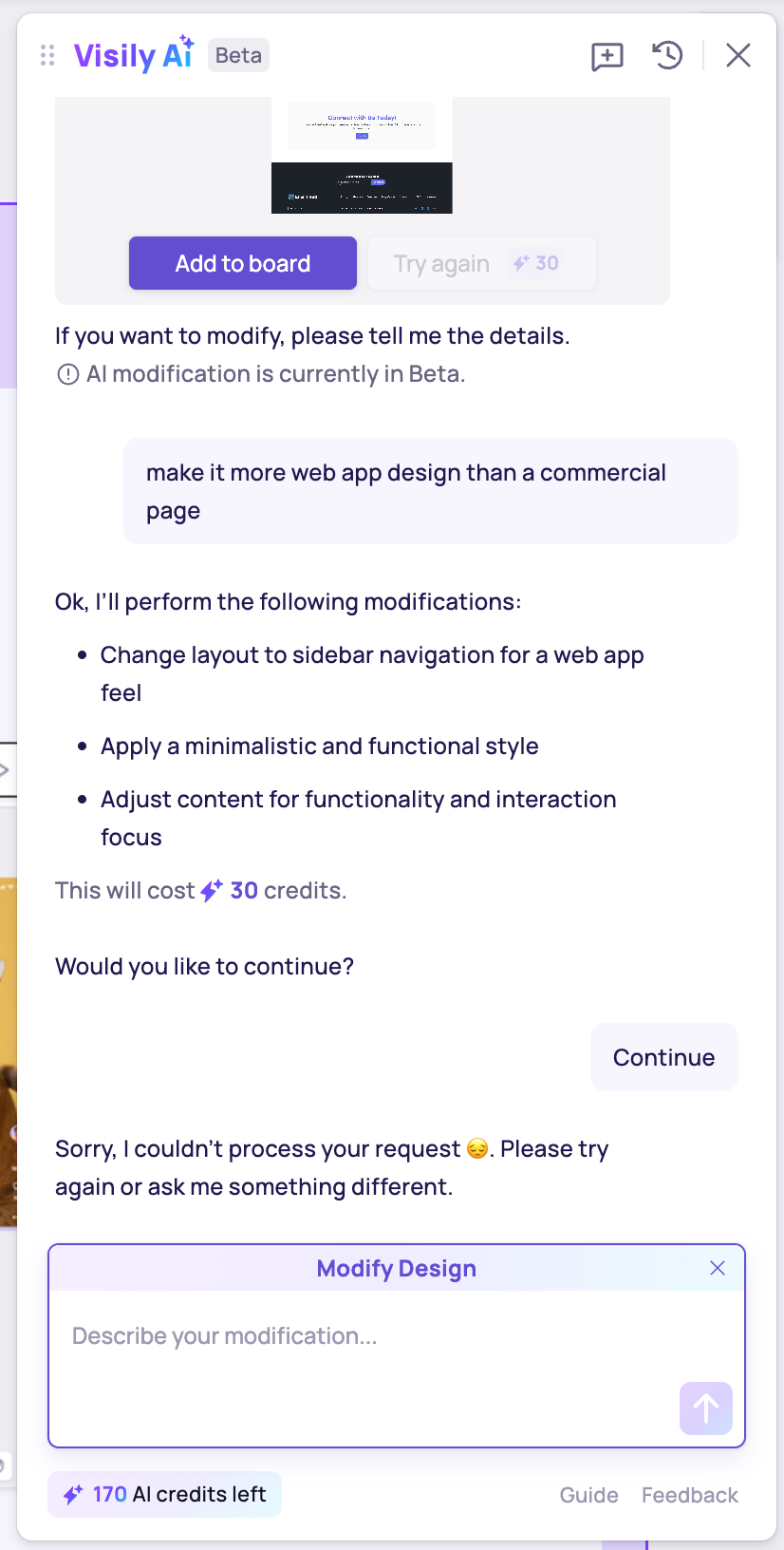Viewport: 784px width, 1550px height.
Task: Click the Visily AI logo
Action: pyautogui.click(x=134, y=55)
